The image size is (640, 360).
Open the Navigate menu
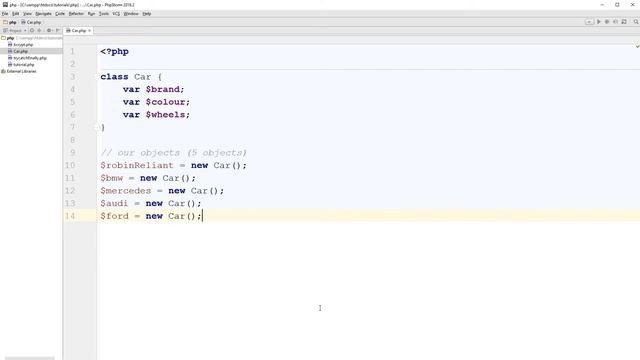pyautogui.click(x=43, y=14)
